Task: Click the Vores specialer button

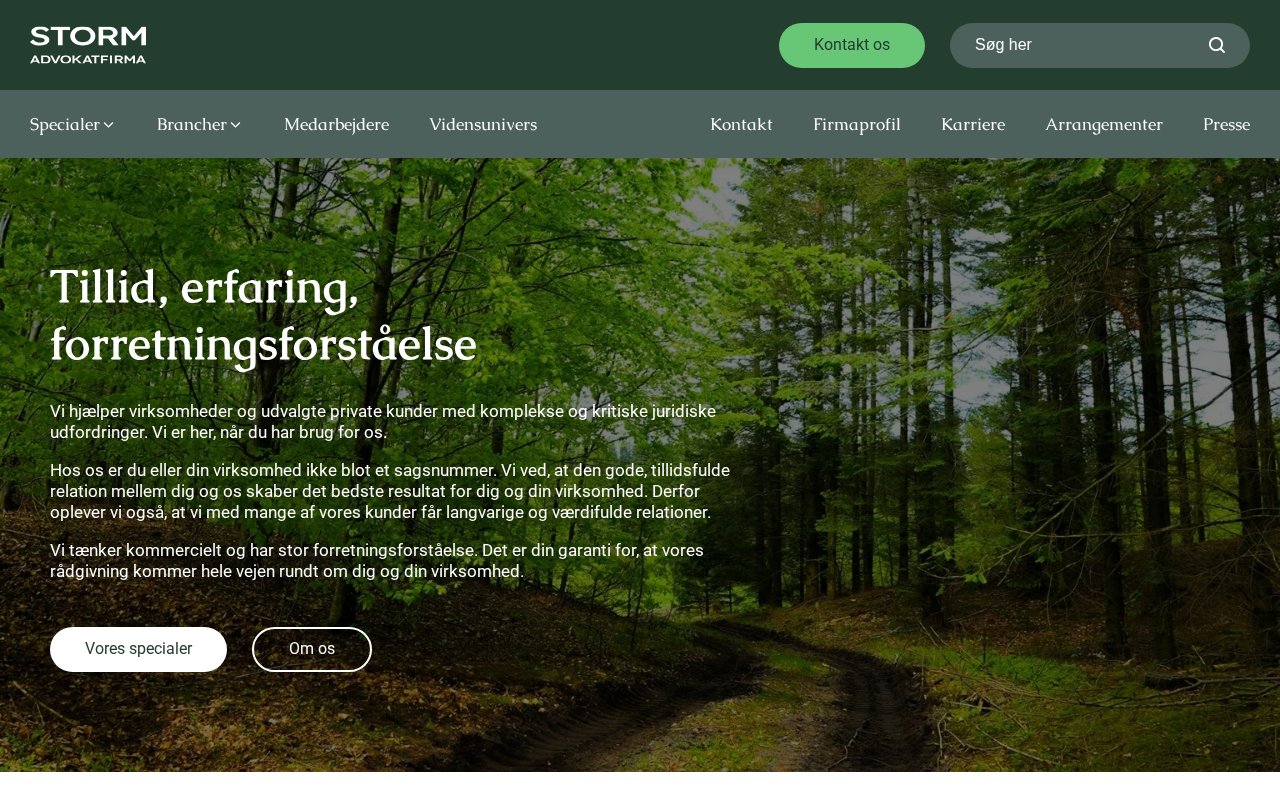Action: click(x=138, y=649)
